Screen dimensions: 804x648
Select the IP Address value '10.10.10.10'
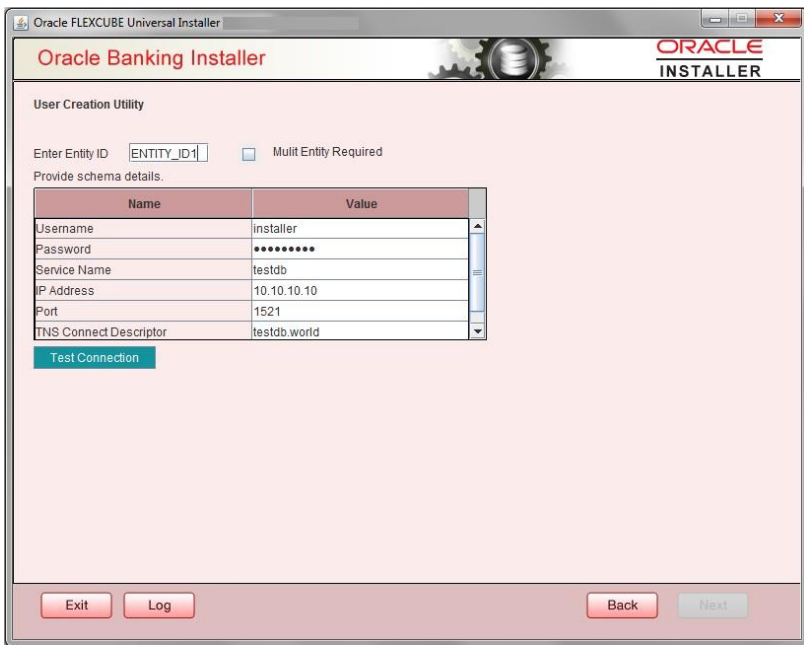coord(360,291)
